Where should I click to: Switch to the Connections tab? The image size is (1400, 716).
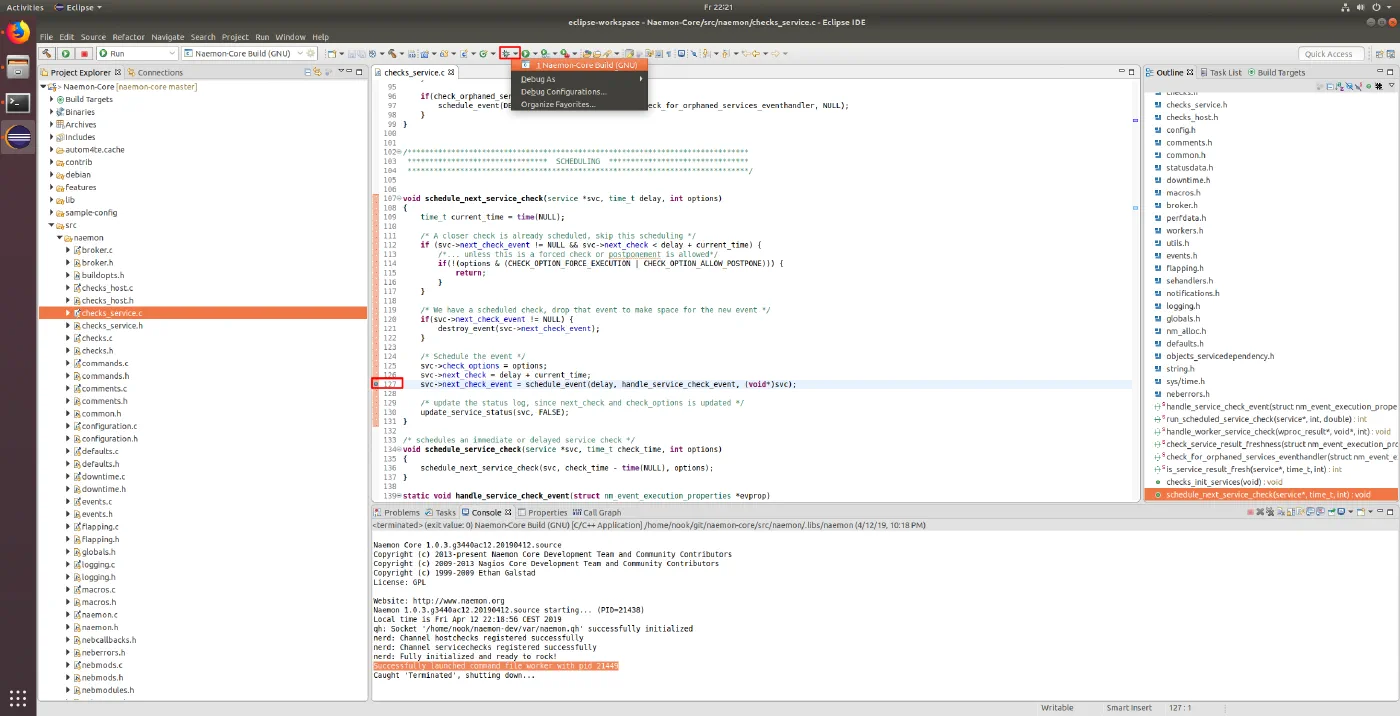(x=155, y=72)
